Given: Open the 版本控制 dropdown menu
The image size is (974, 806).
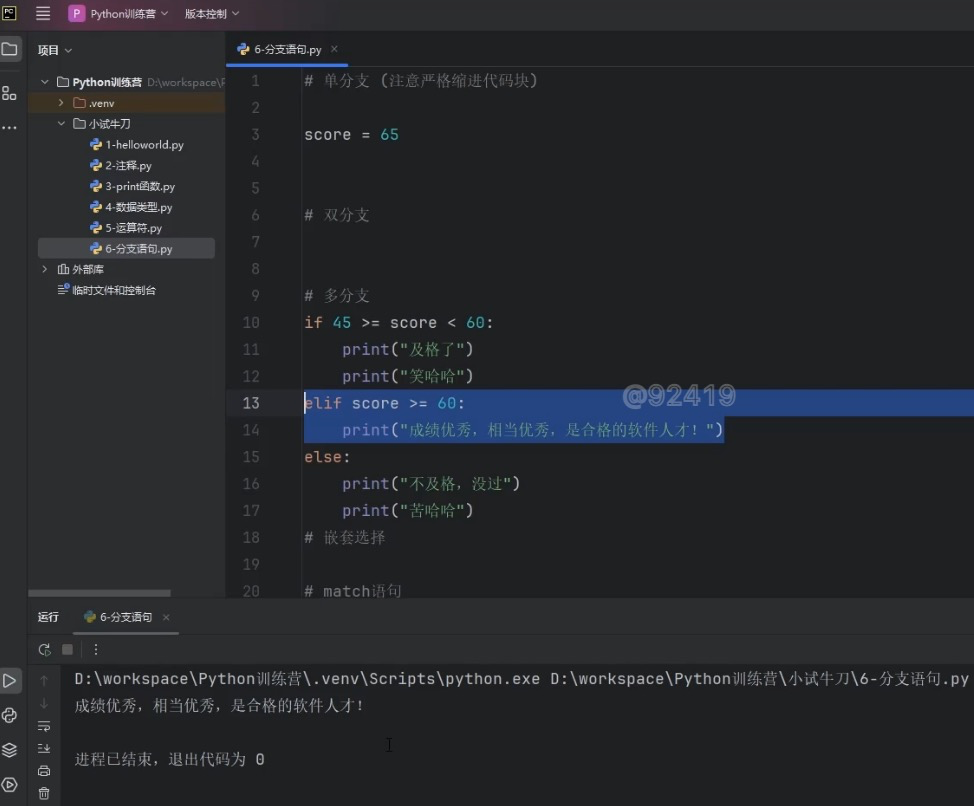Looking at the screenshot, I should 212,14.
